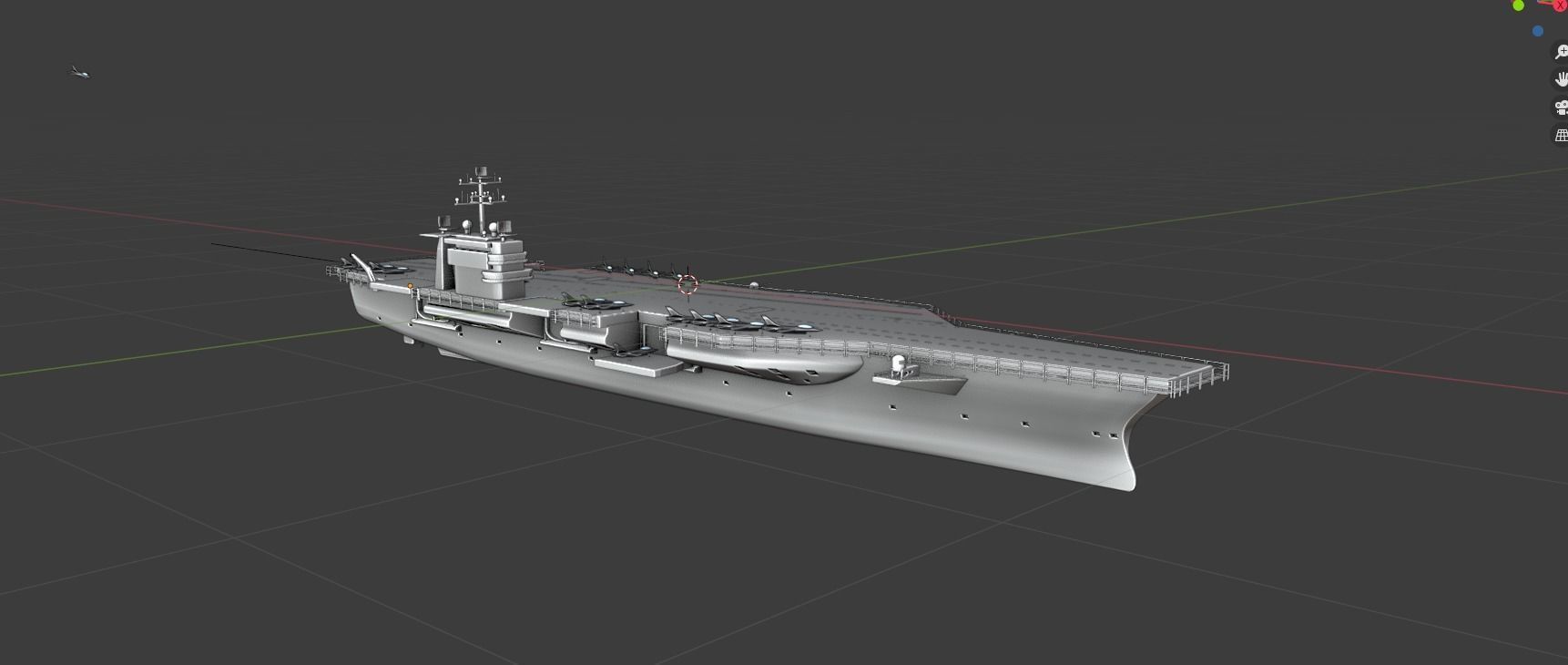1568x665 pixels.
Task: Toggle the camera view icon
Action: (x=1560, y=107)
